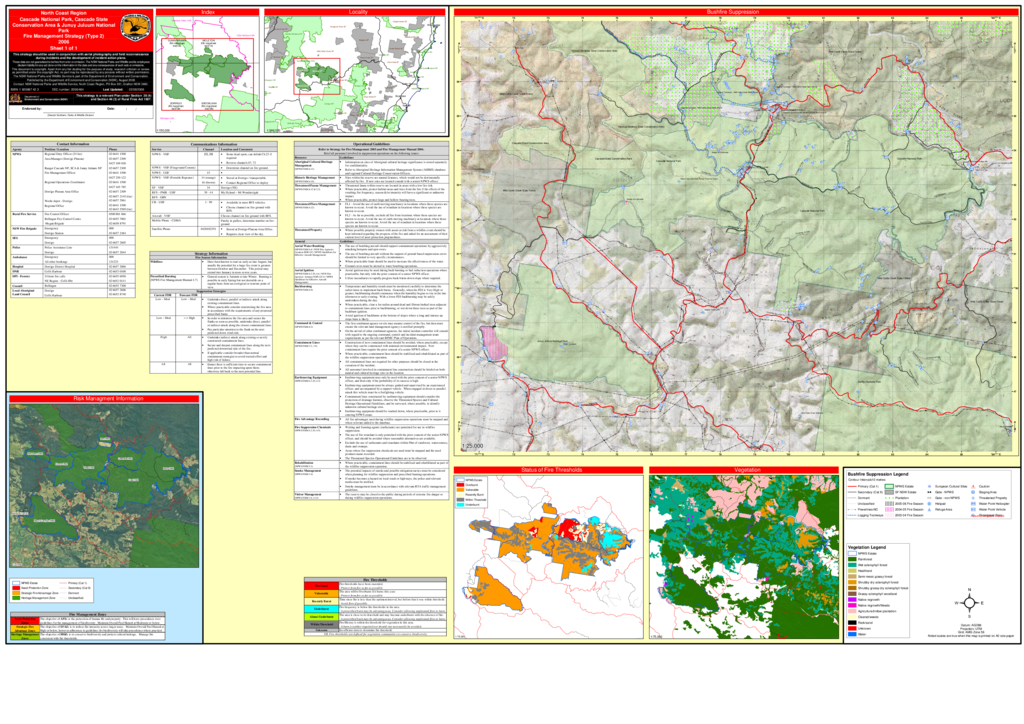Image resolution: width=1024 pixels, height=724 pixels.
Task: Click the pink burnt area on main map
Action: click(x=494, y=341)
